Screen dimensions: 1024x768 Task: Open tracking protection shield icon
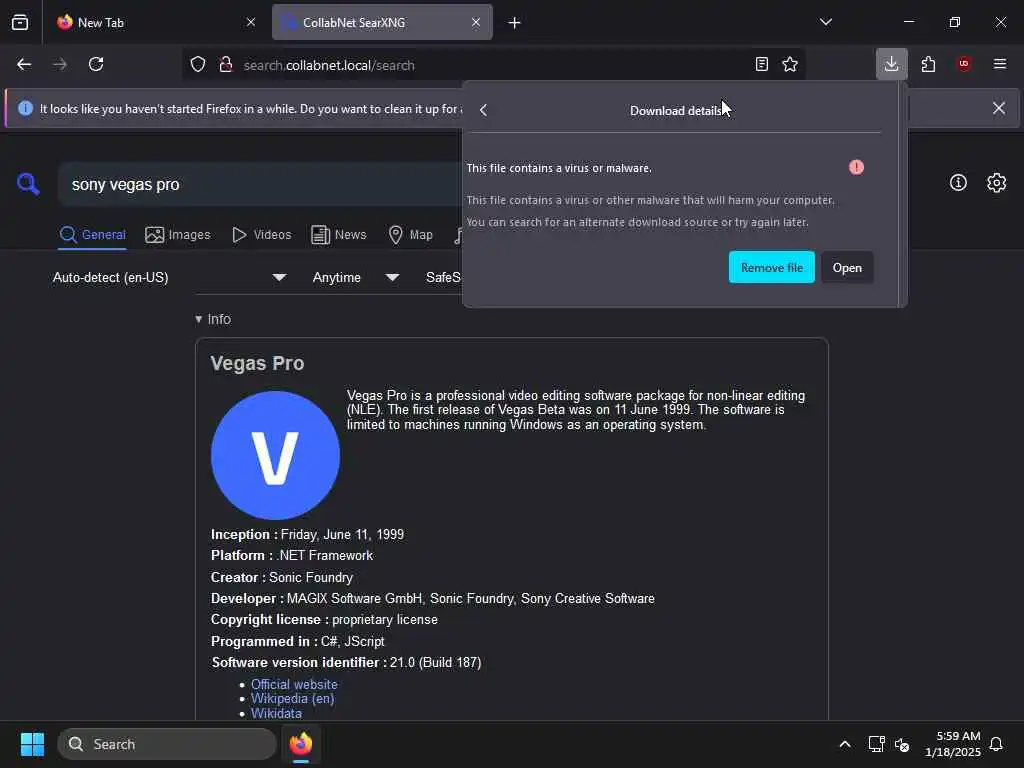(x=198, y=64)
